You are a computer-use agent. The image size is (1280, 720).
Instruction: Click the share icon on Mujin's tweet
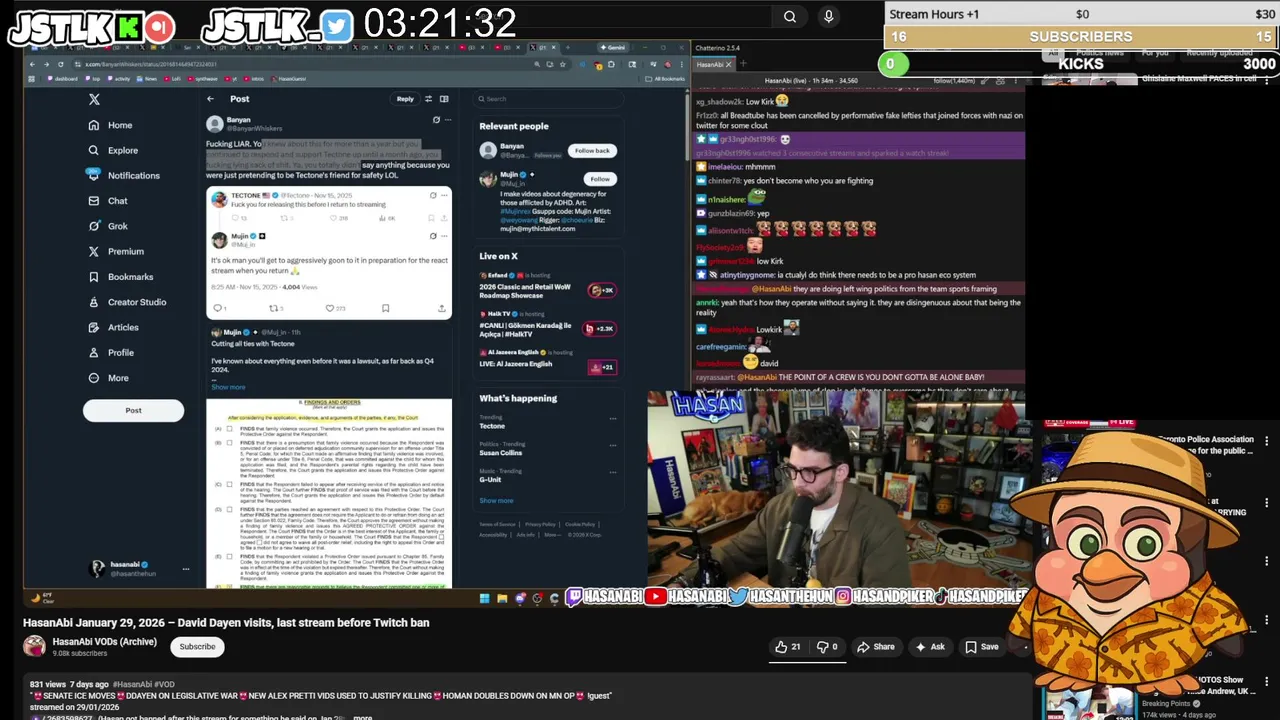(442, 308)
